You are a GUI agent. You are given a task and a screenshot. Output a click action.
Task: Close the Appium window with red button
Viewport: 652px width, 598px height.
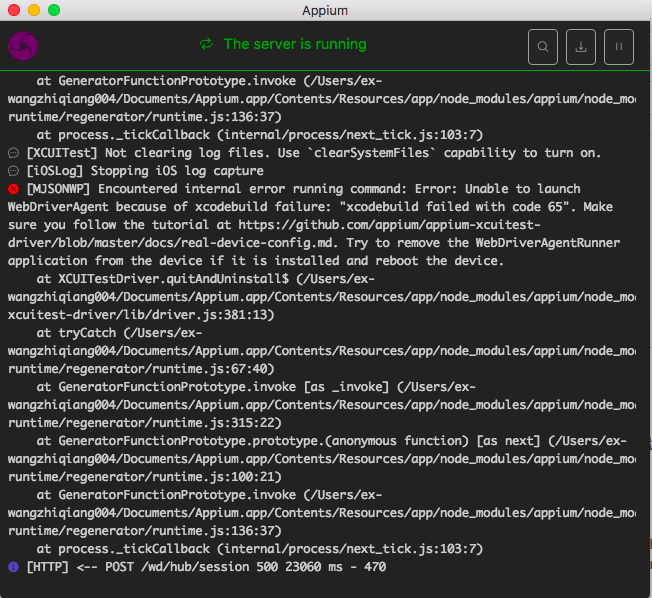tap(14, 10)
